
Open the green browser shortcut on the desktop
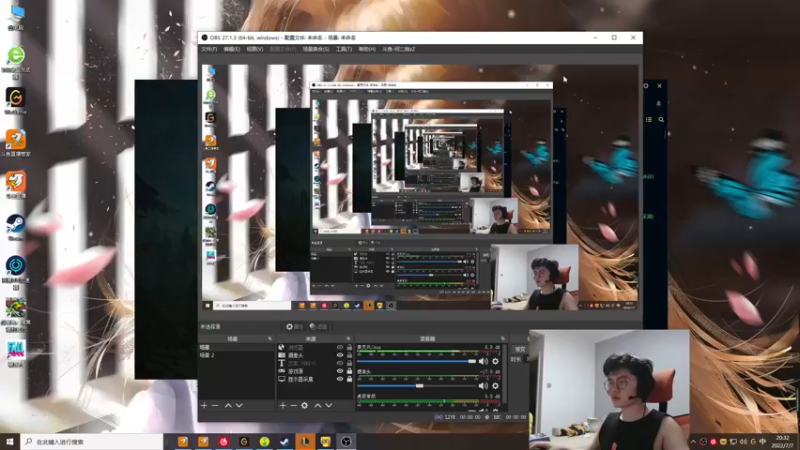16,62
